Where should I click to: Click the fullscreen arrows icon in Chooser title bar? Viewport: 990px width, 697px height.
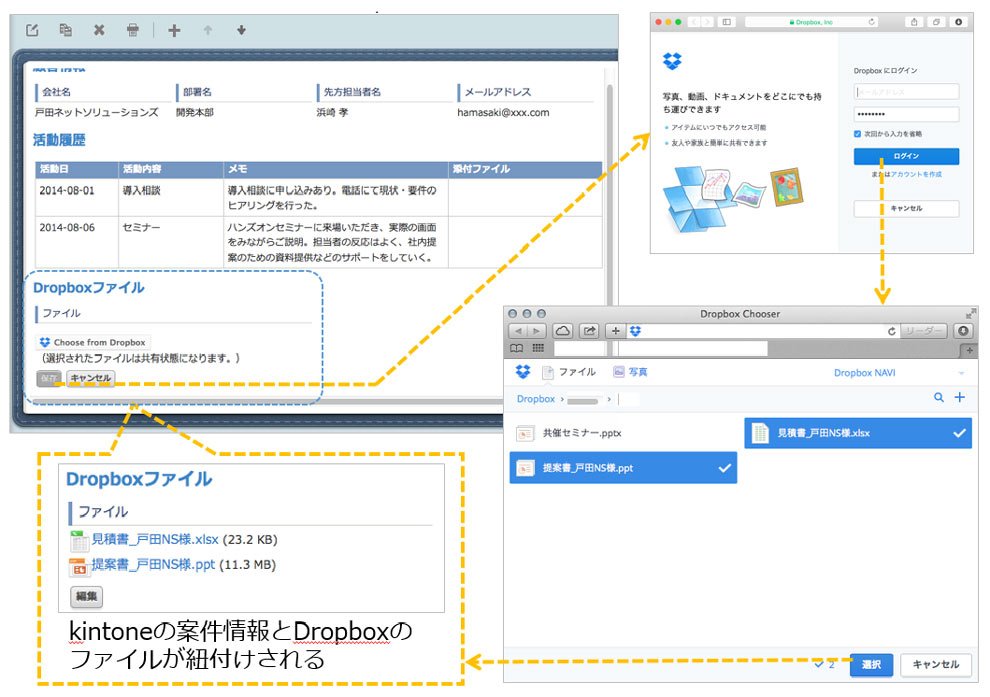[970, 314]
